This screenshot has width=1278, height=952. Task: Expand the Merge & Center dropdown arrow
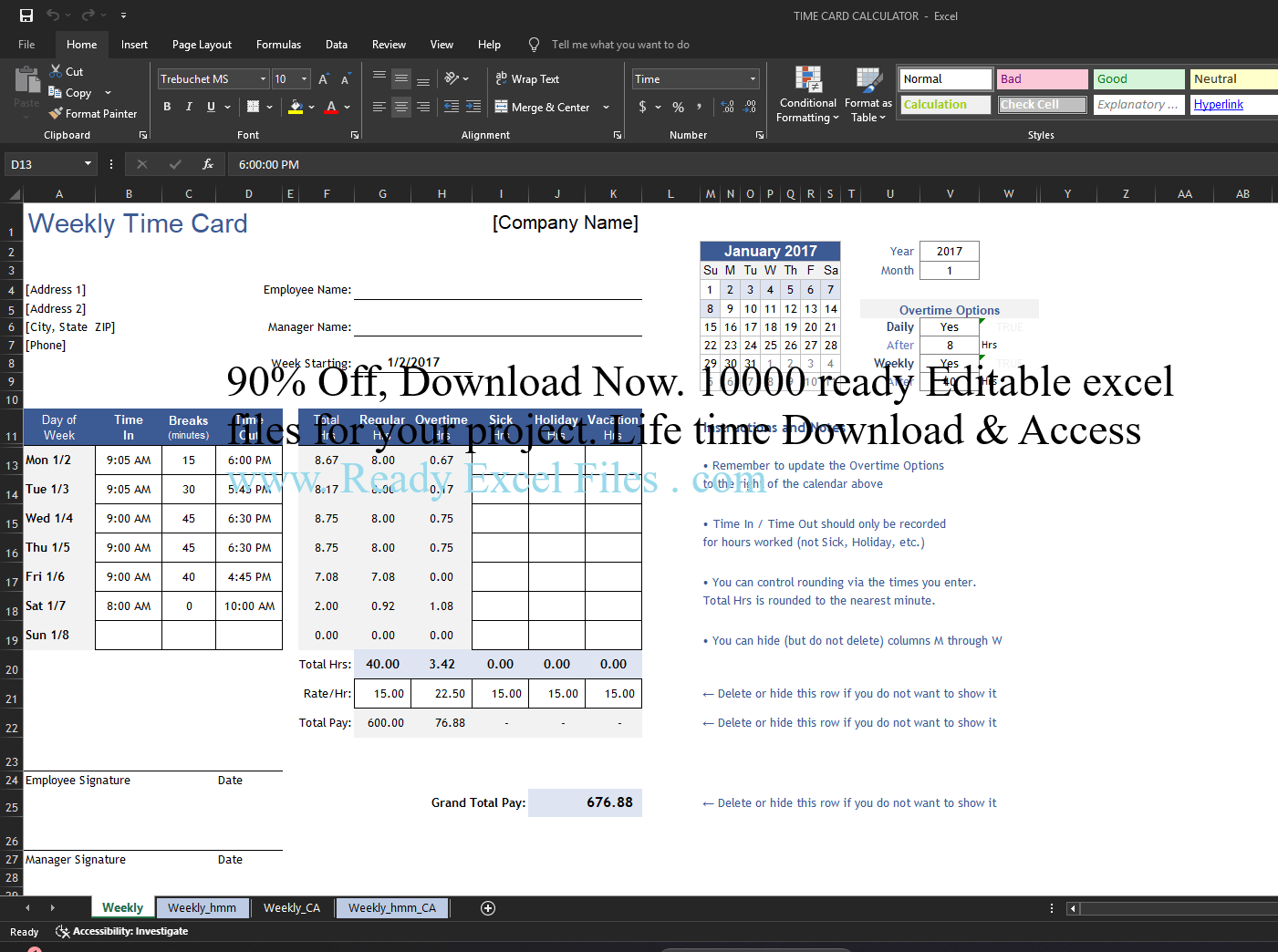[606, 107]
